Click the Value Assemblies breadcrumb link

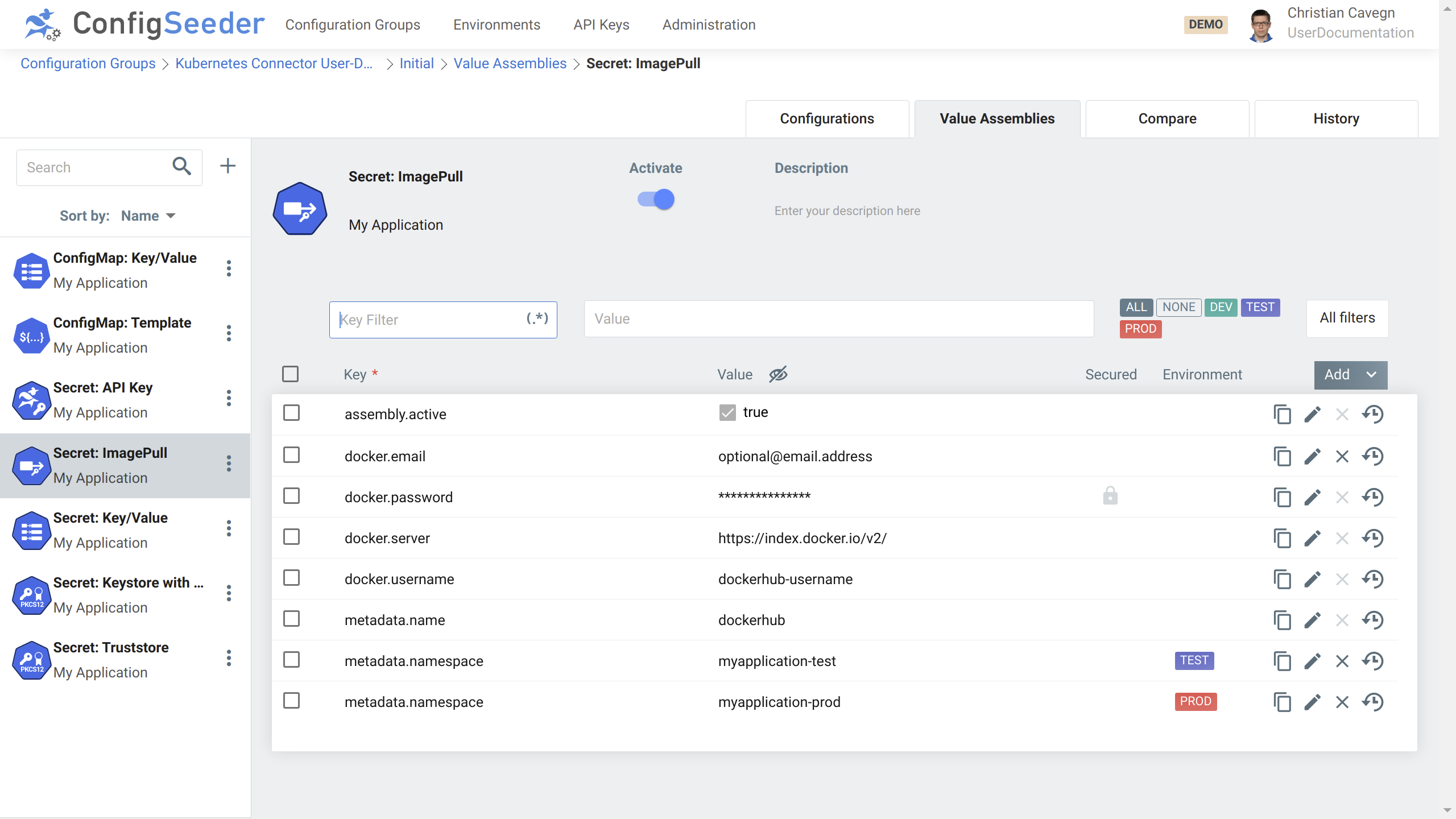pyautogui.click(x=511, y=64)
